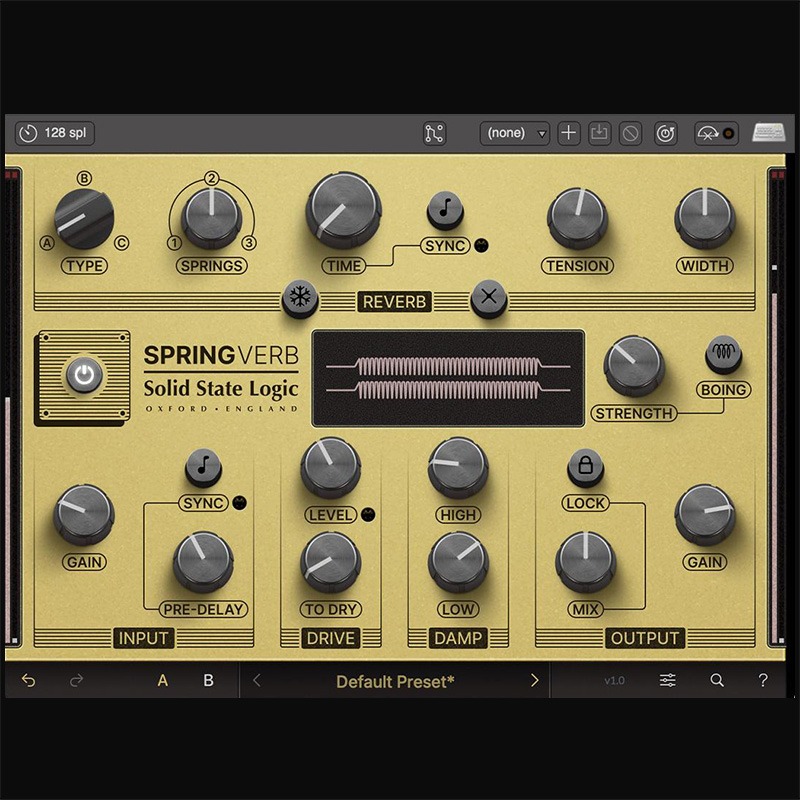Viewport: 800px width, 800px height.
Task: Open the plugin routing pin connector icon
Action: [x=434, y=134]
